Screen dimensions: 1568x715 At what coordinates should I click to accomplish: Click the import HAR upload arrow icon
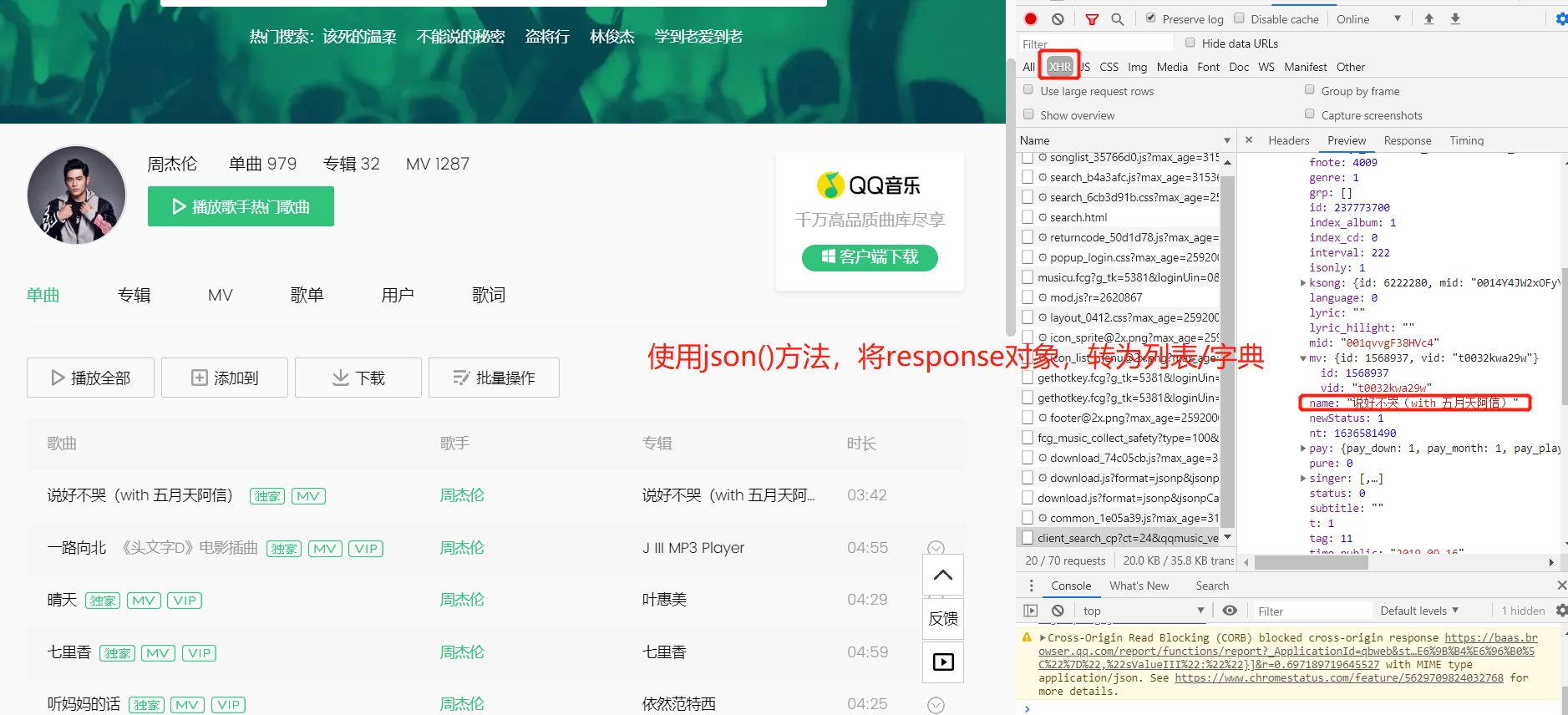pyautogui.click(x=1428, y=19)
